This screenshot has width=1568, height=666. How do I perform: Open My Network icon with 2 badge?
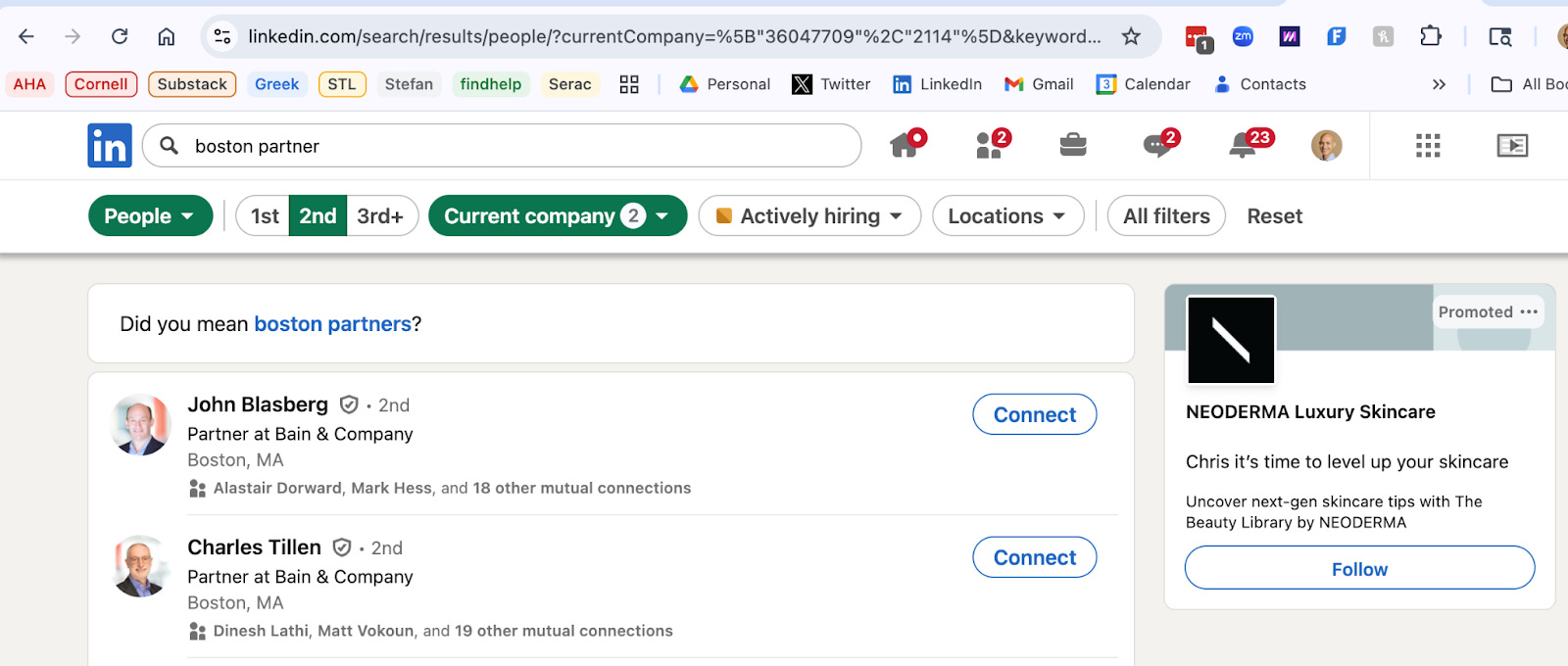pyautogui.click(x=992, y=145)
